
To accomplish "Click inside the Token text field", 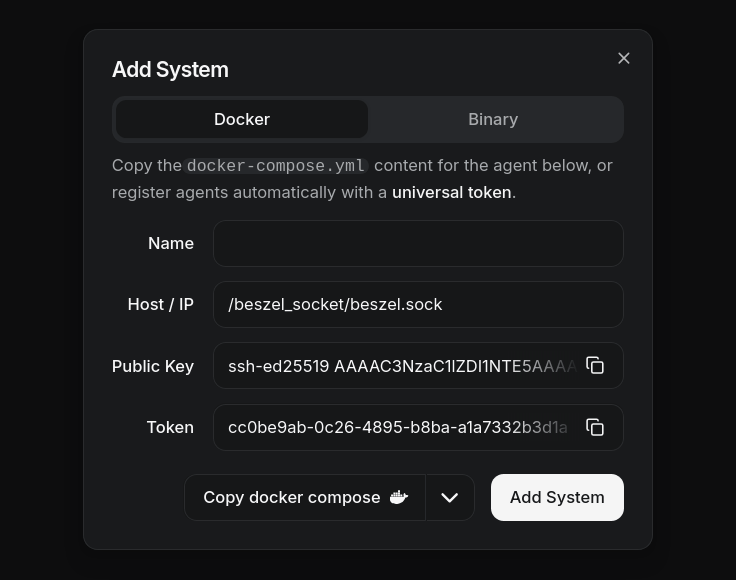I will coord(400,428).
